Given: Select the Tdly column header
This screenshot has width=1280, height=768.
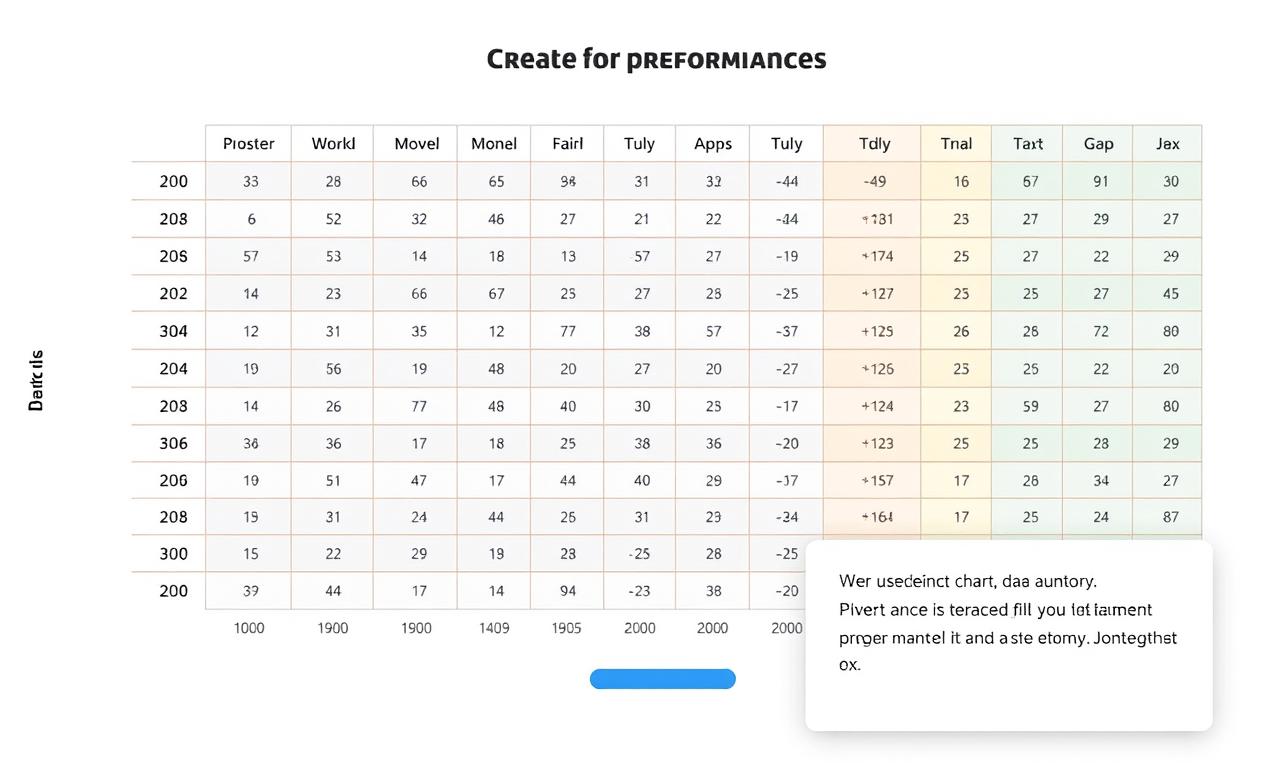Looking at the screenshot, I should pos(874,144).
